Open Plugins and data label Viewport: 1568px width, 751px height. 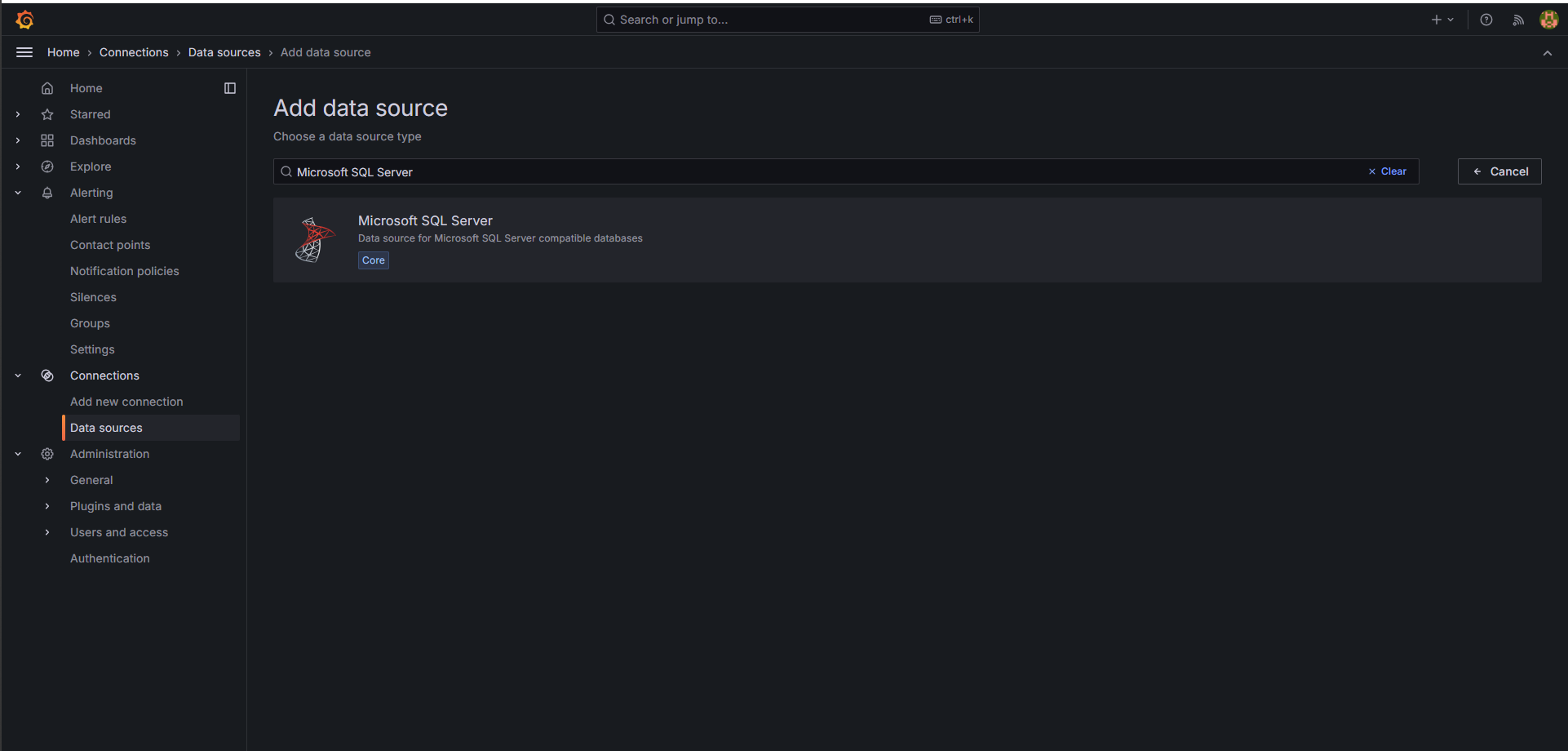coord(116,506)
